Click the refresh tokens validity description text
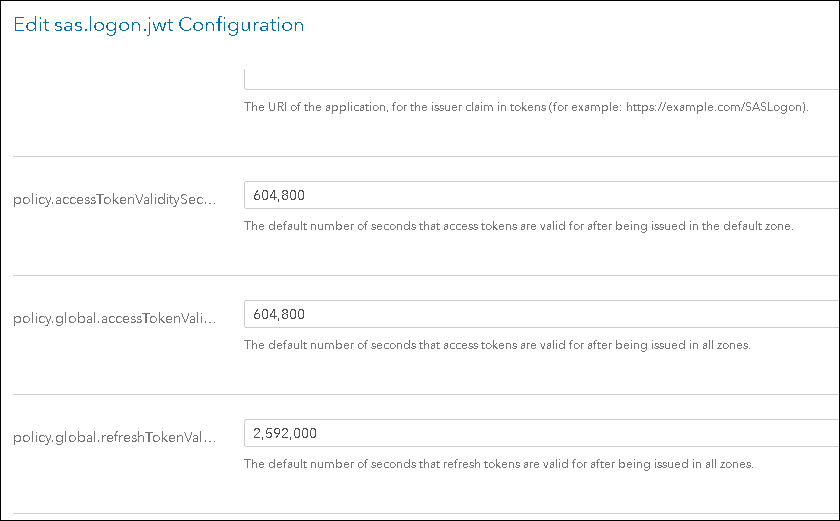 click(x=498, y=464)
